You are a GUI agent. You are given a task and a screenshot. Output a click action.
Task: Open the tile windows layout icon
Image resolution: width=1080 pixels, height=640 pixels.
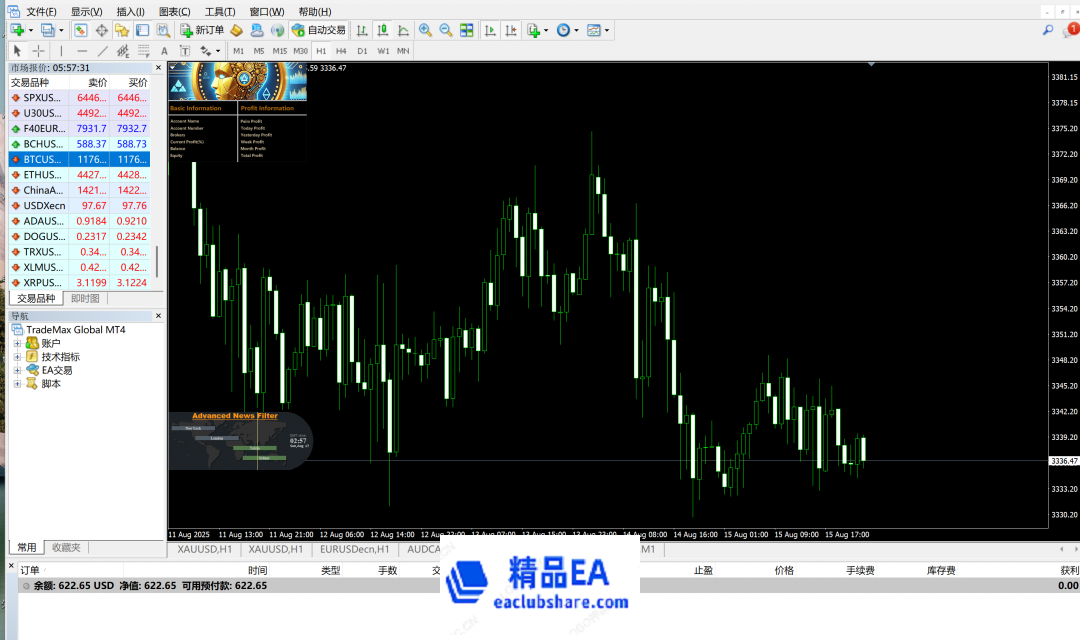pyautogui.click(x=465, y=30)
